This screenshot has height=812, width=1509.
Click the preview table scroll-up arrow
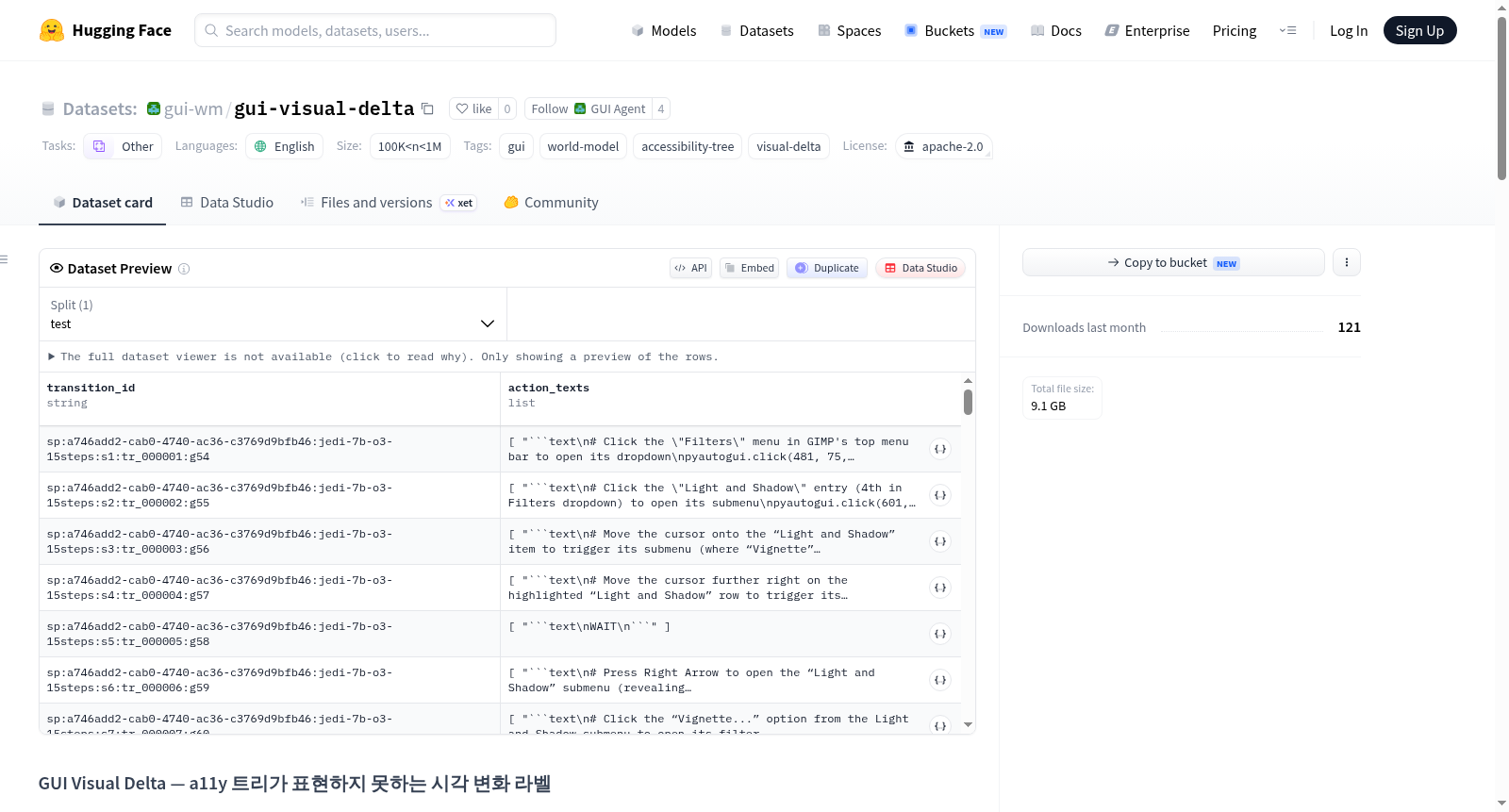tap(968, 381)
